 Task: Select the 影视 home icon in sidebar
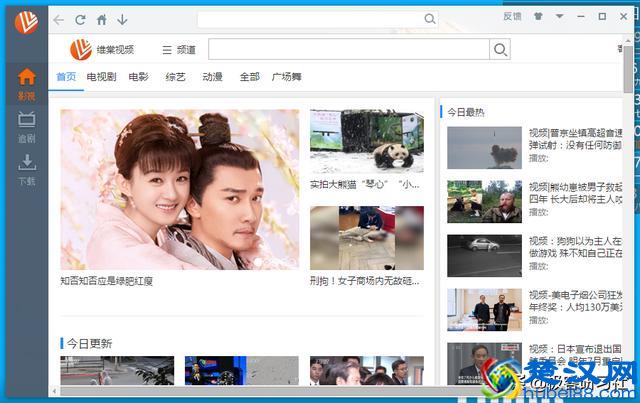(x=27, y=84)
